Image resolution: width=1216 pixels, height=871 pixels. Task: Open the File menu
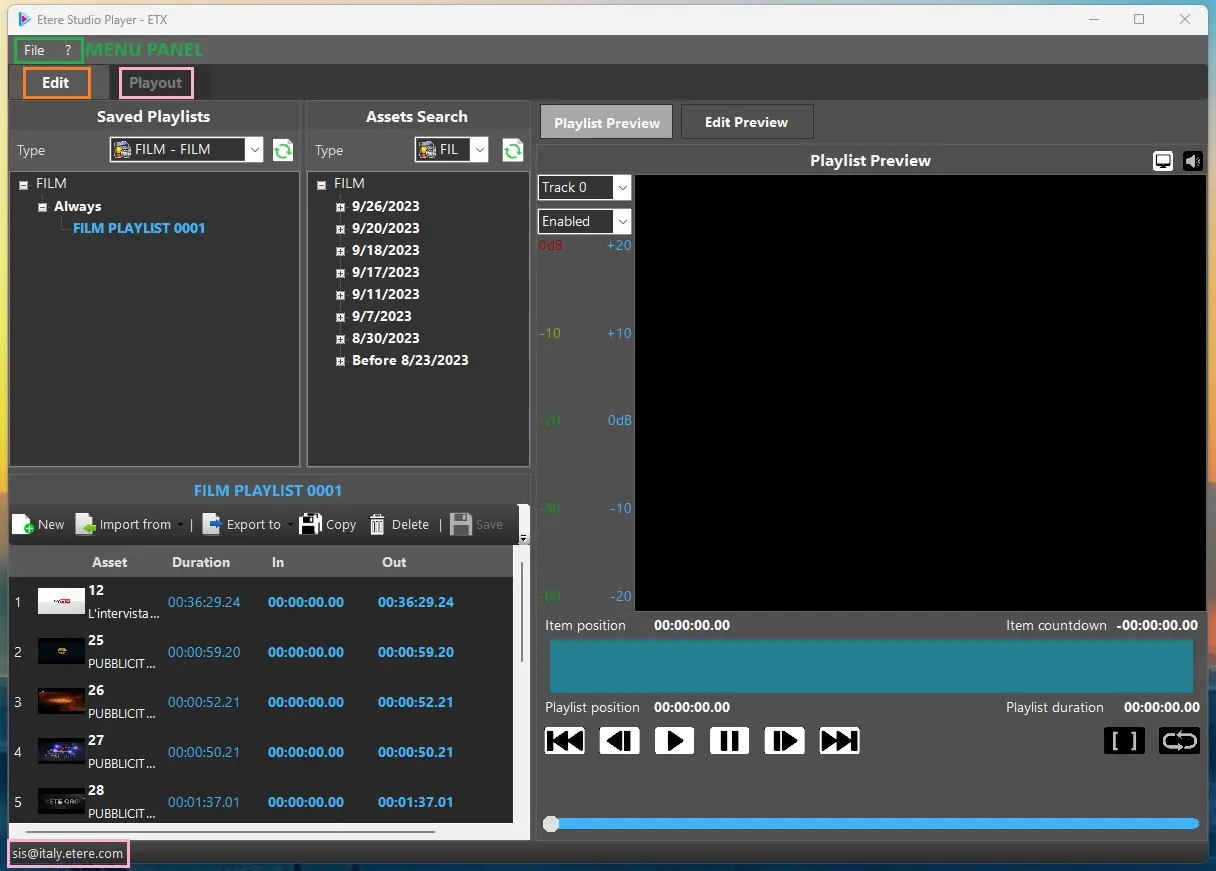[34, 50]
